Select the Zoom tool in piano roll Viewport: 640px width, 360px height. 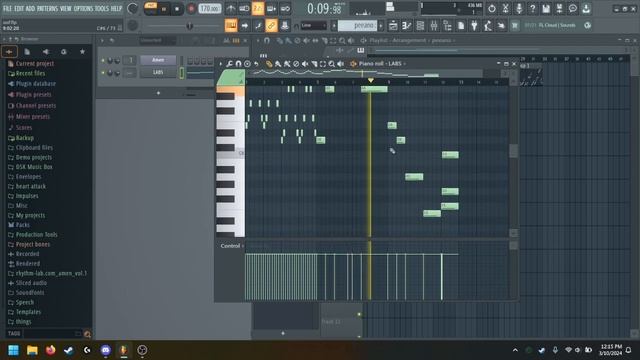(x=332, y=64)
